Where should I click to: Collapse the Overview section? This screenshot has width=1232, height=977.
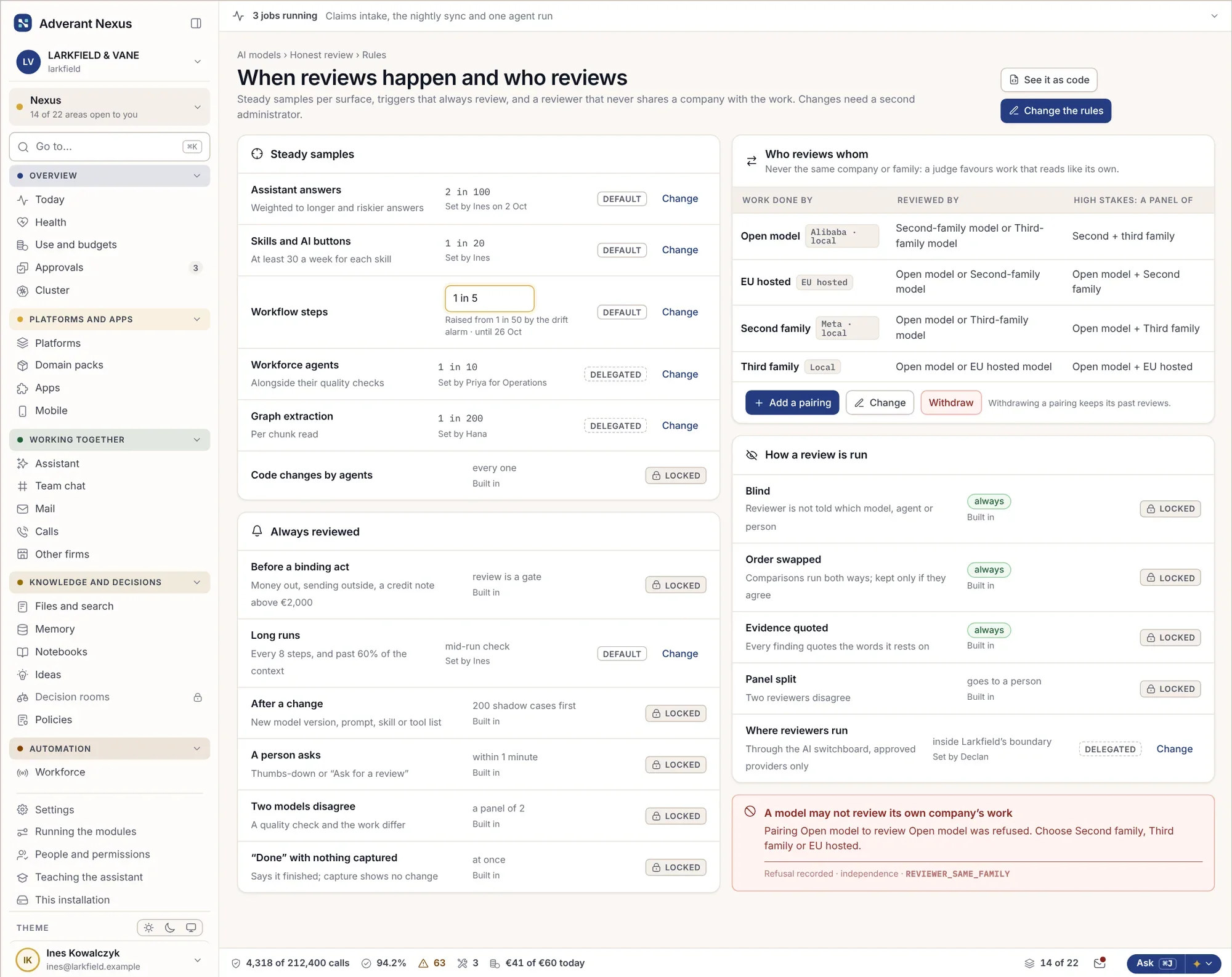point(110,176)
